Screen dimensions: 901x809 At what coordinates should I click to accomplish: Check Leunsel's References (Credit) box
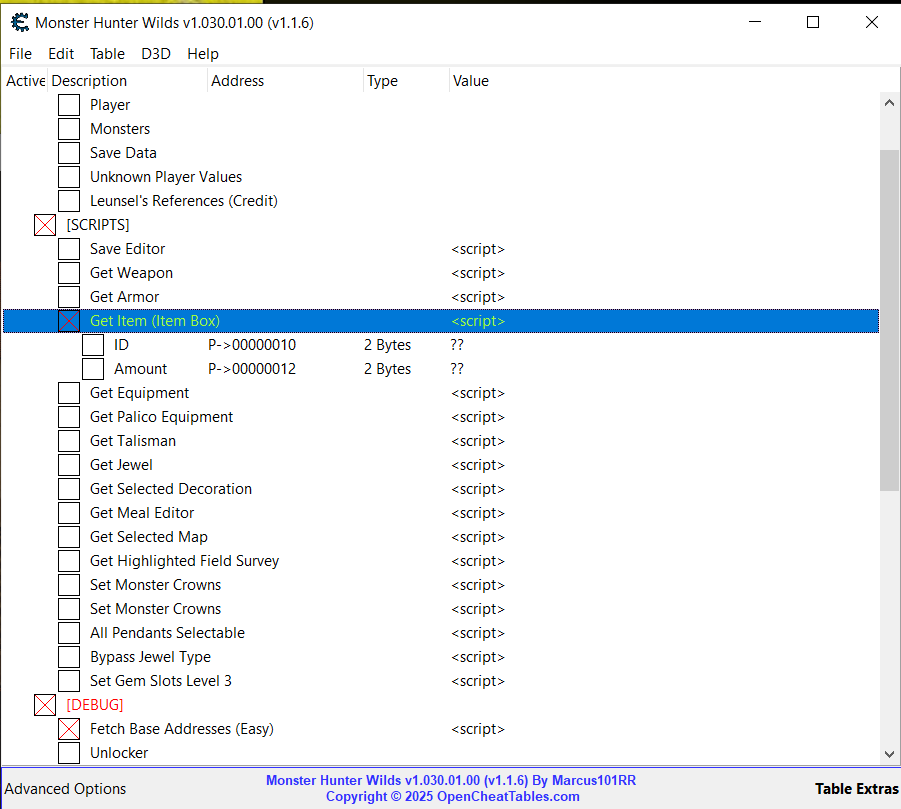point(69,201)
